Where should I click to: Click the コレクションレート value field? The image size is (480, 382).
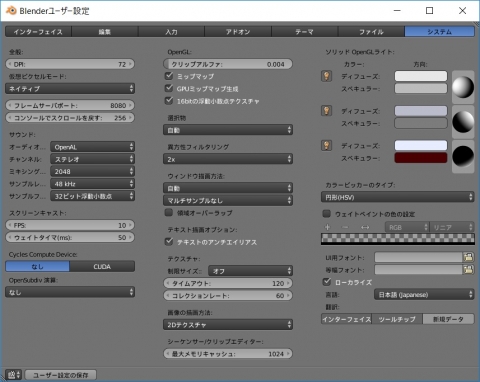click(x=228, y=295)
